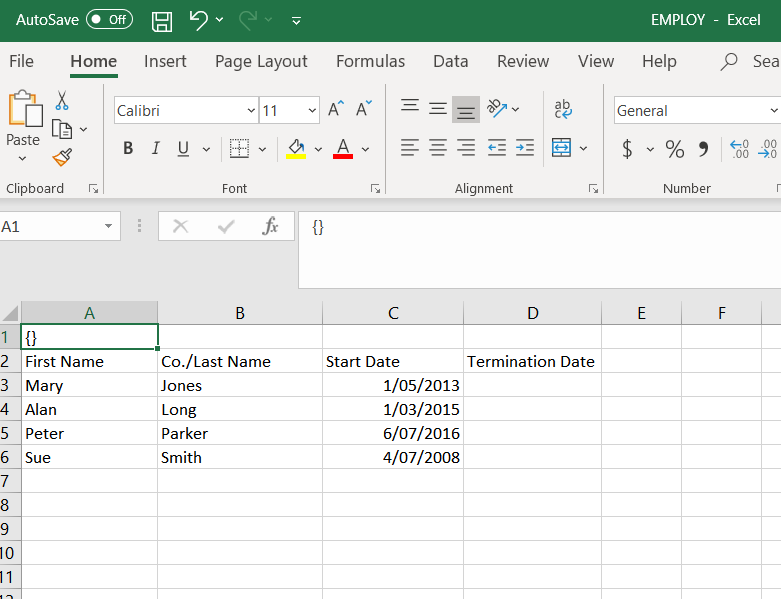Expand the General number format dropdown
The width and height of the screenshot is (781, 599).
(x=773, y=111)
